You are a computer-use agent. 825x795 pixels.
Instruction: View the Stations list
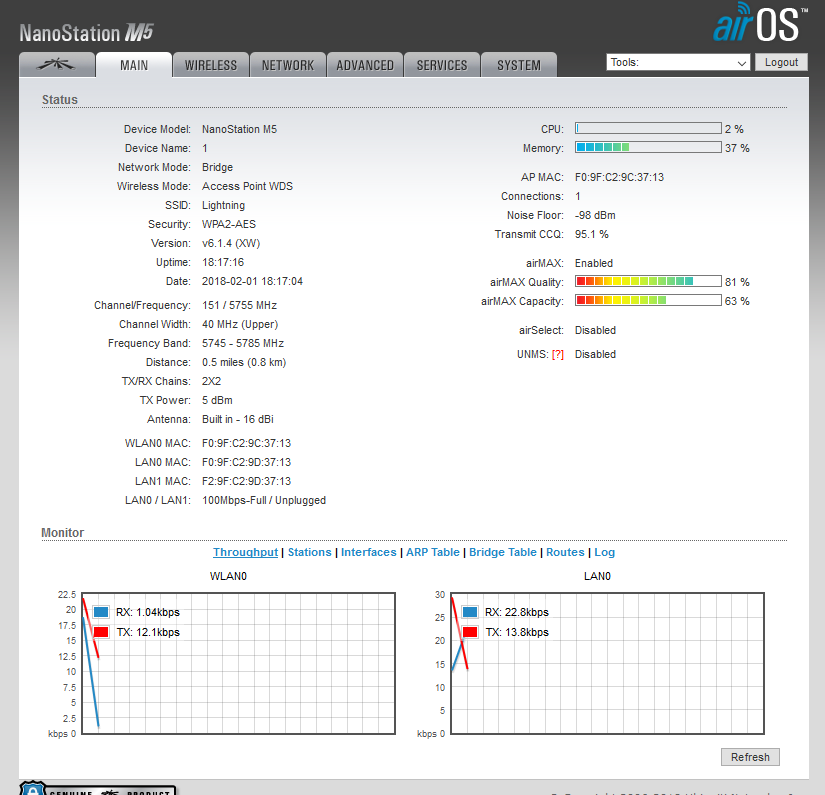coord(309,552)
